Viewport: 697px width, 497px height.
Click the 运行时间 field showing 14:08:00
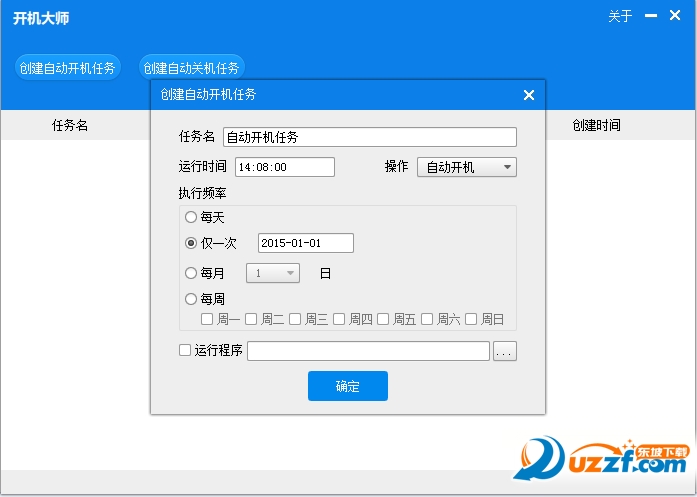pos(285,167)
